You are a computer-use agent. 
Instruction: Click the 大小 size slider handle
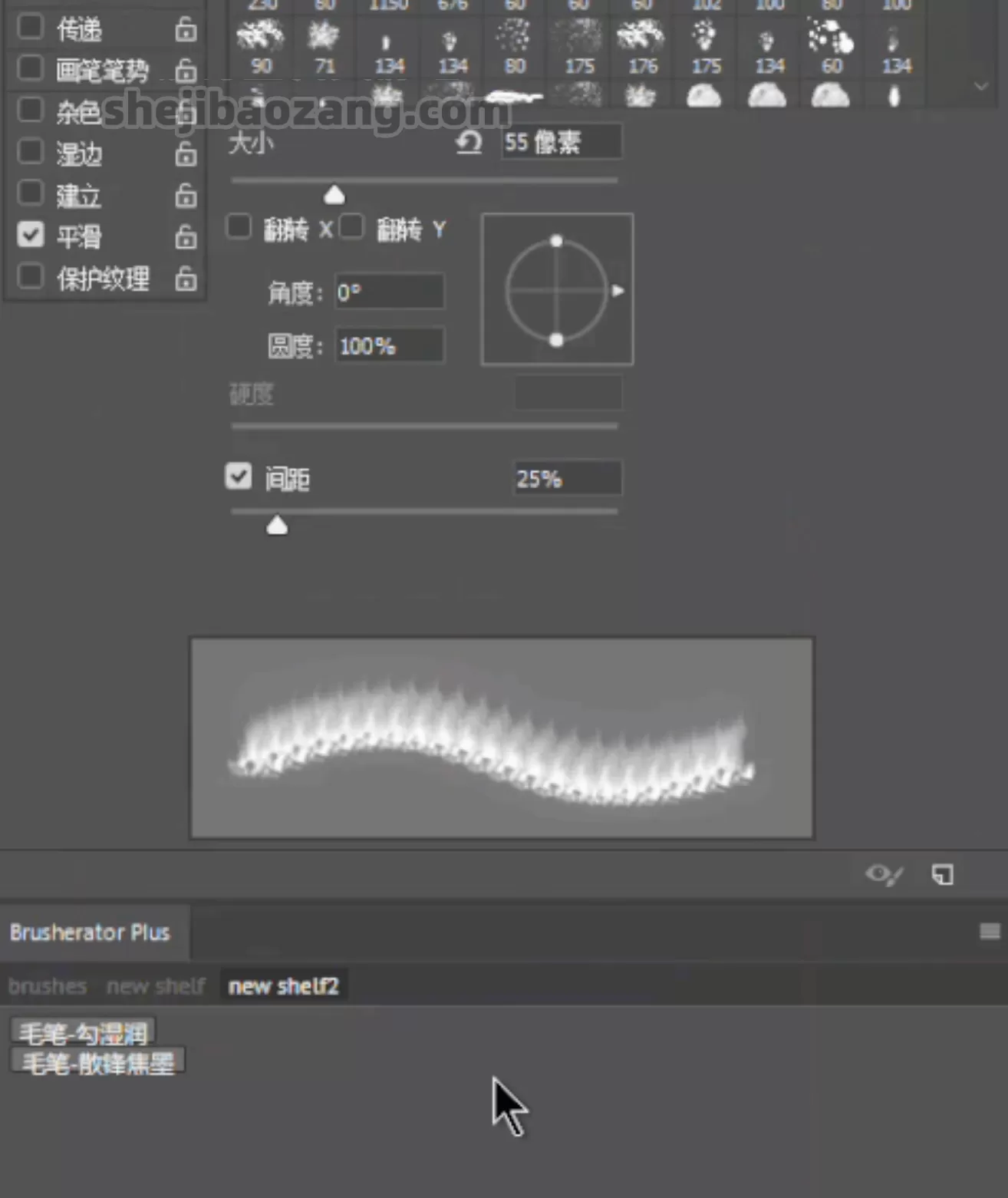tap(334, 195)
